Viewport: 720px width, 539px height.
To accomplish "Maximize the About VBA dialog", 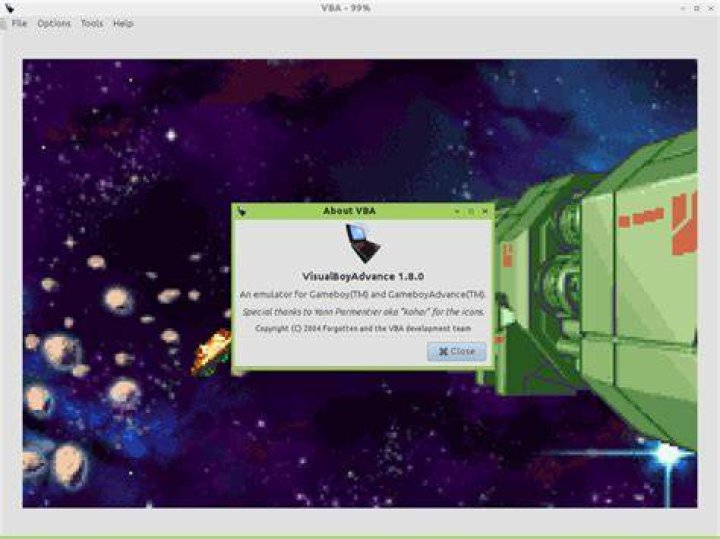I will tap(471, 211).
